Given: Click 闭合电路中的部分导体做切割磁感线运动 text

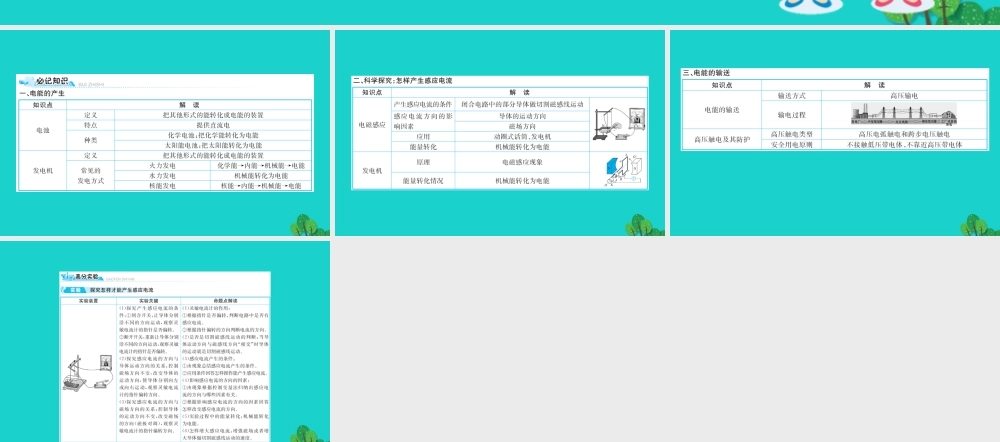Looking at the screenshot, I should click(522, 103).
